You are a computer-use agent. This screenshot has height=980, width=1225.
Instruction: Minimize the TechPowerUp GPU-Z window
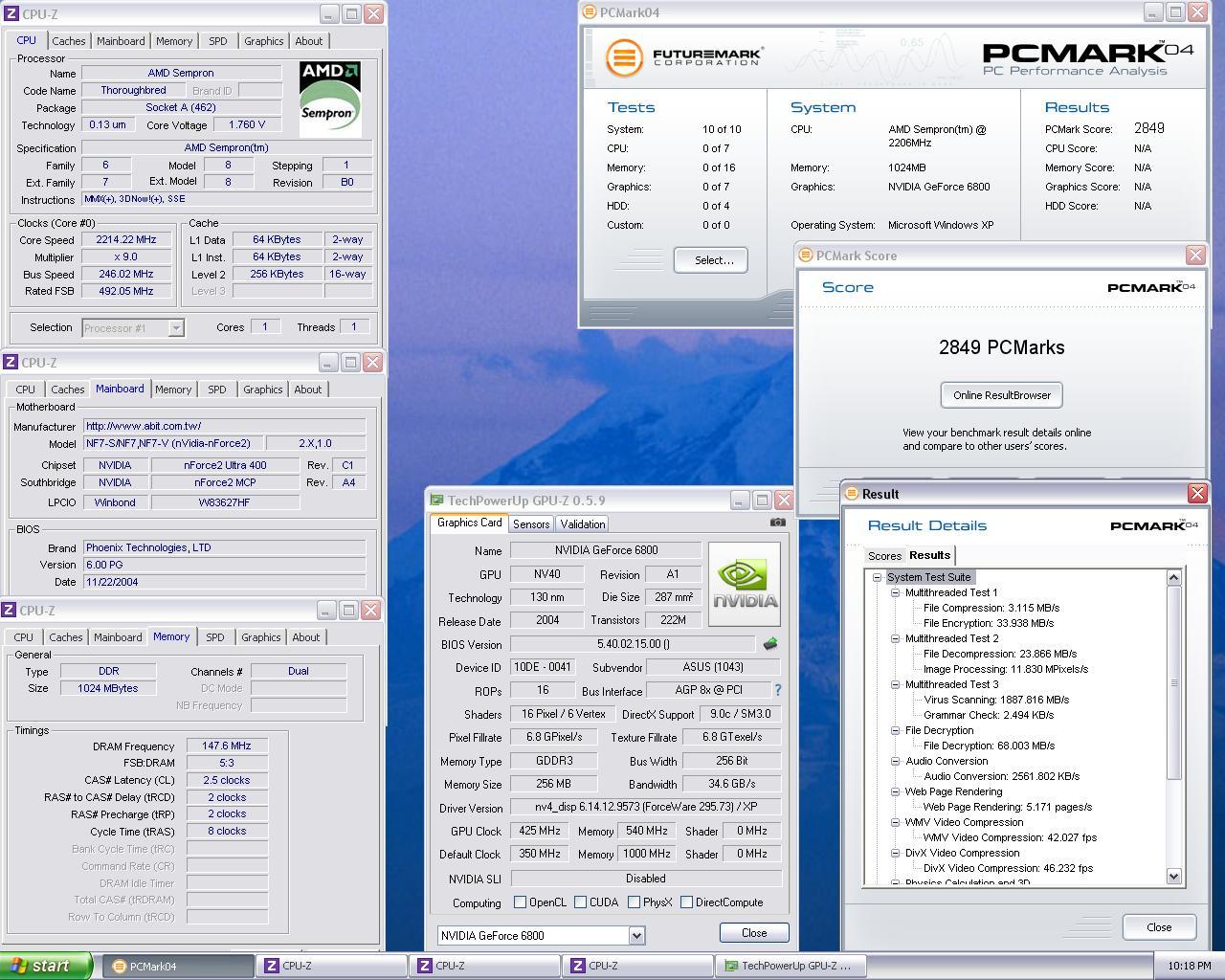pyautogui.click(x=739, y=500)
